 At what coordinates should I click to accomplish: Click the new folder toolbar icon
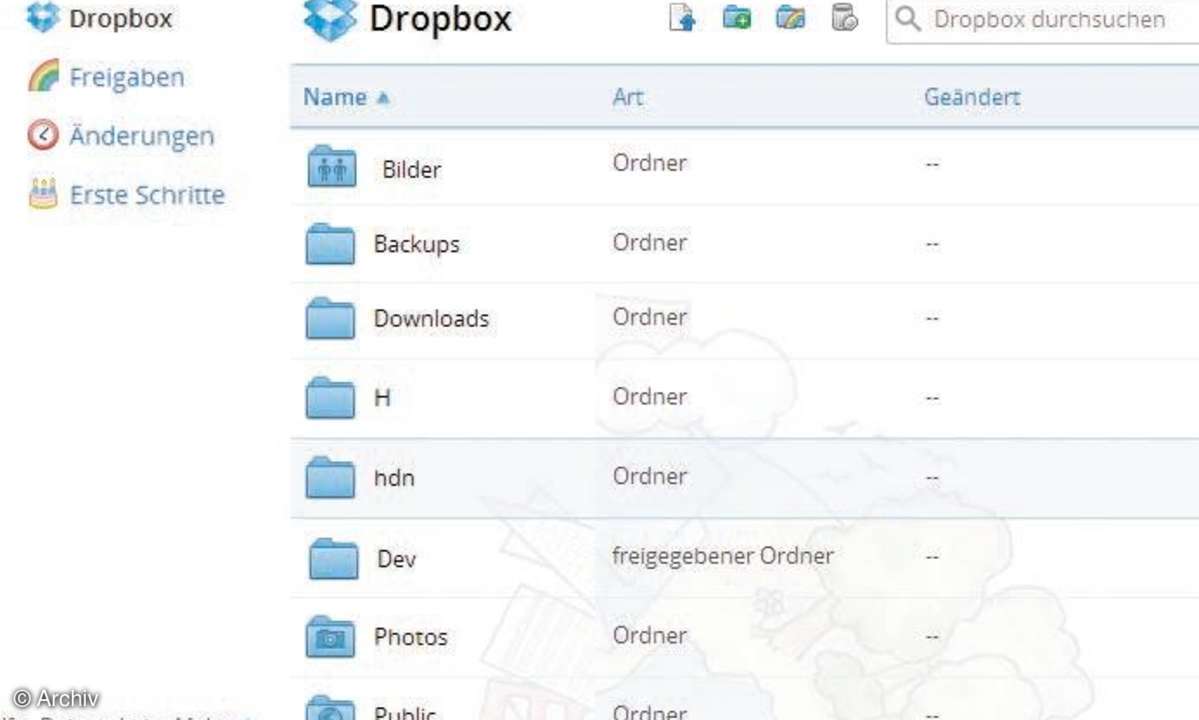[736, 17]
